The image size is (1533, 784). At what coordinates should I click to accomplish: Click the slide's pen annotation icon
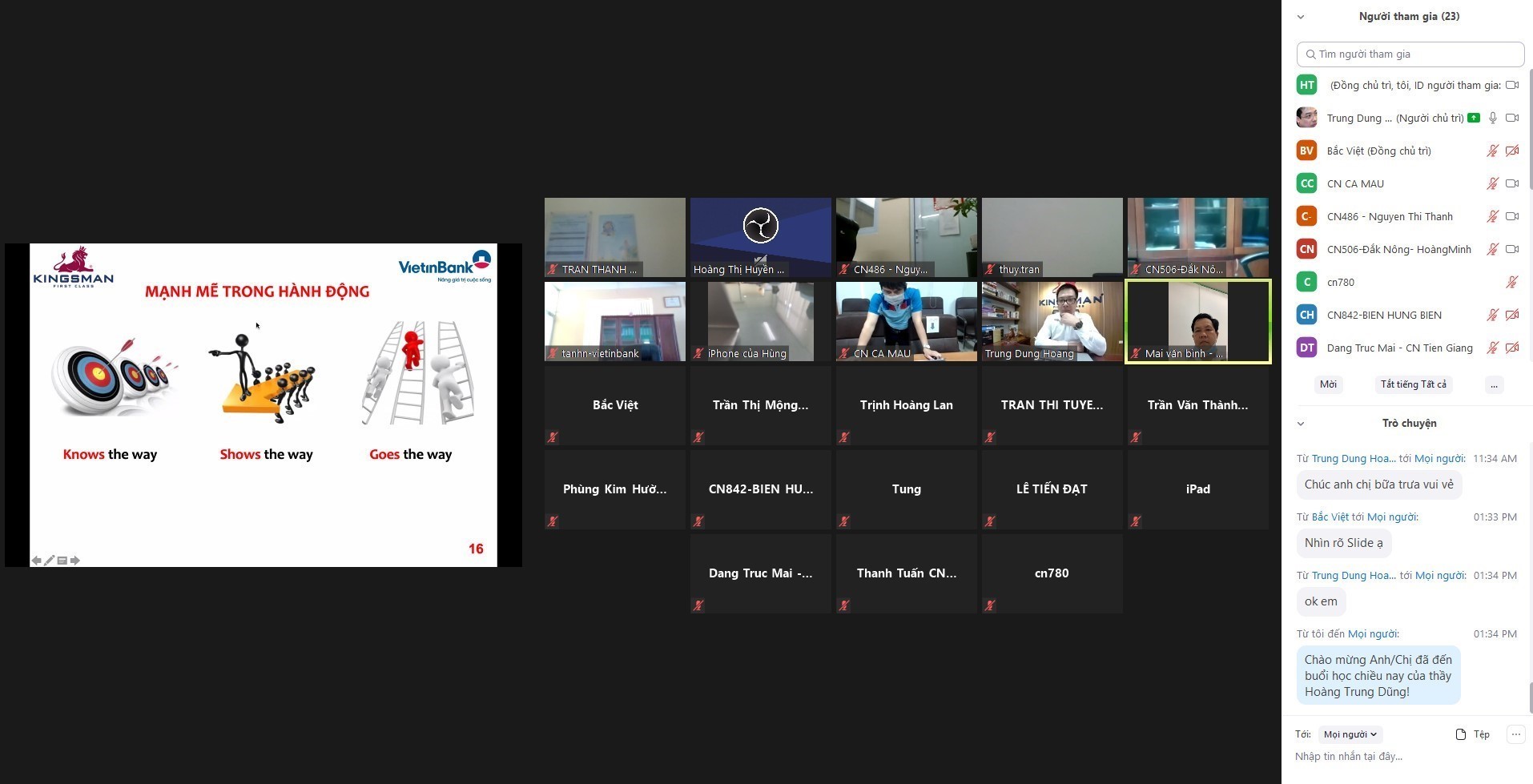pos(49,561)
